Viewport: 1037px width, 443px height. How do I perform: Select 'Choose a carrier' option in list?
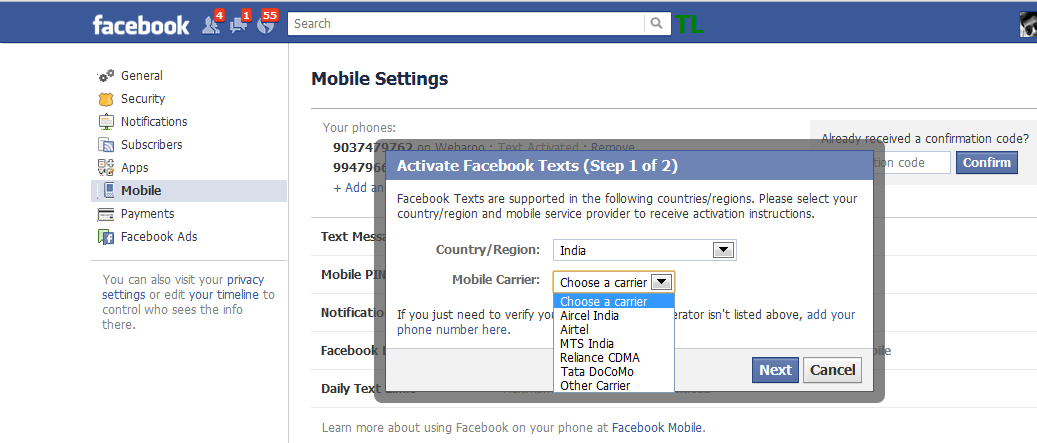614,302
